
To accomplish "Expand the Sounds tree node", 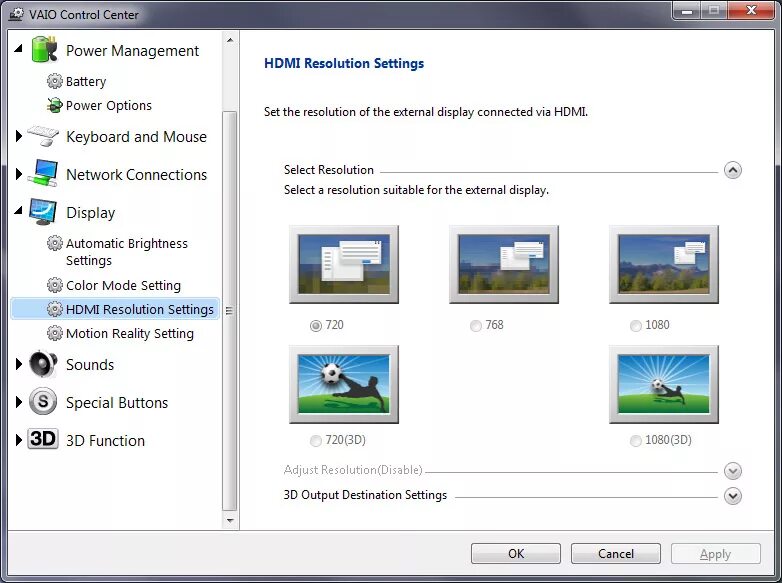I will pos(19,364).
